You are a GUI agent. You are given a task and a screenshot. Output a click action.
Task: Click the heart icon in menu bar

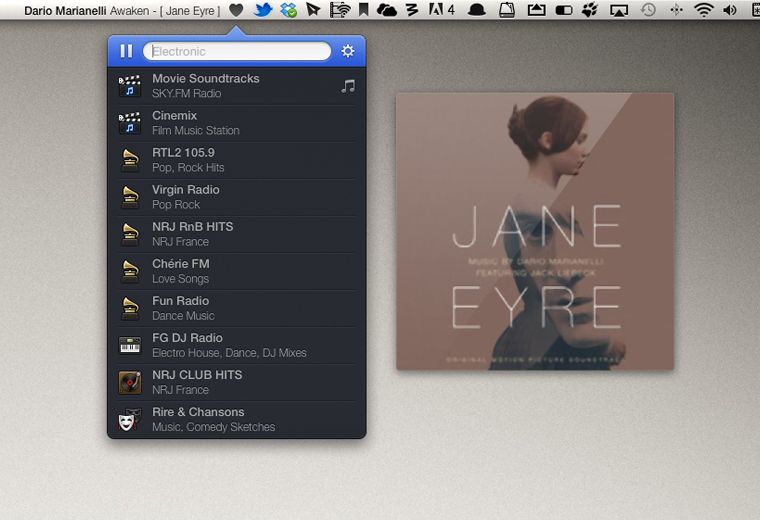[x=236, y=10]
